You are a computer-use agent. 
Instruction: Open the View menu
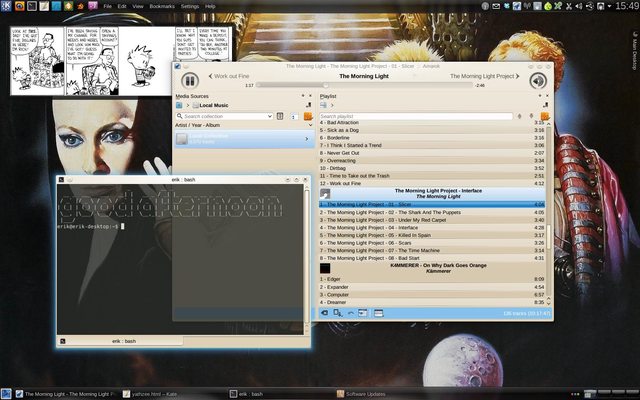click(138, 6)
